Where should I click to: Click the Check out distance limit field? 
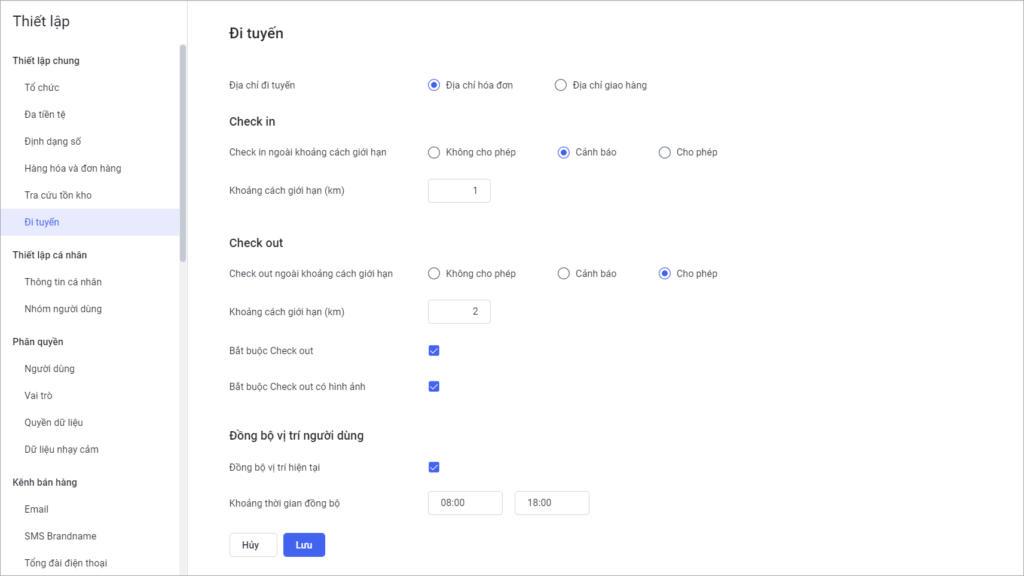pyautogui.click(x=459, y=312)
